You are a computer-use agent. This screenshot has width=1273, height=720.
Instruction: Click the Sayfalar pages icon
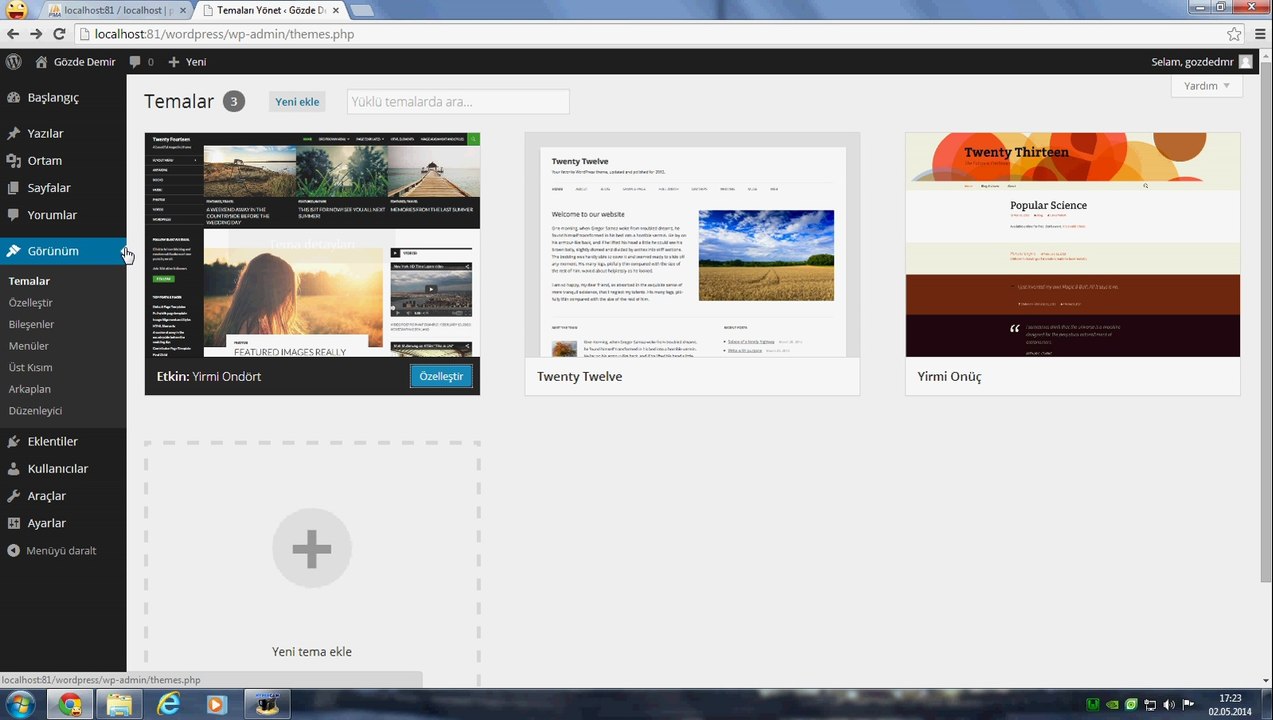14,187
